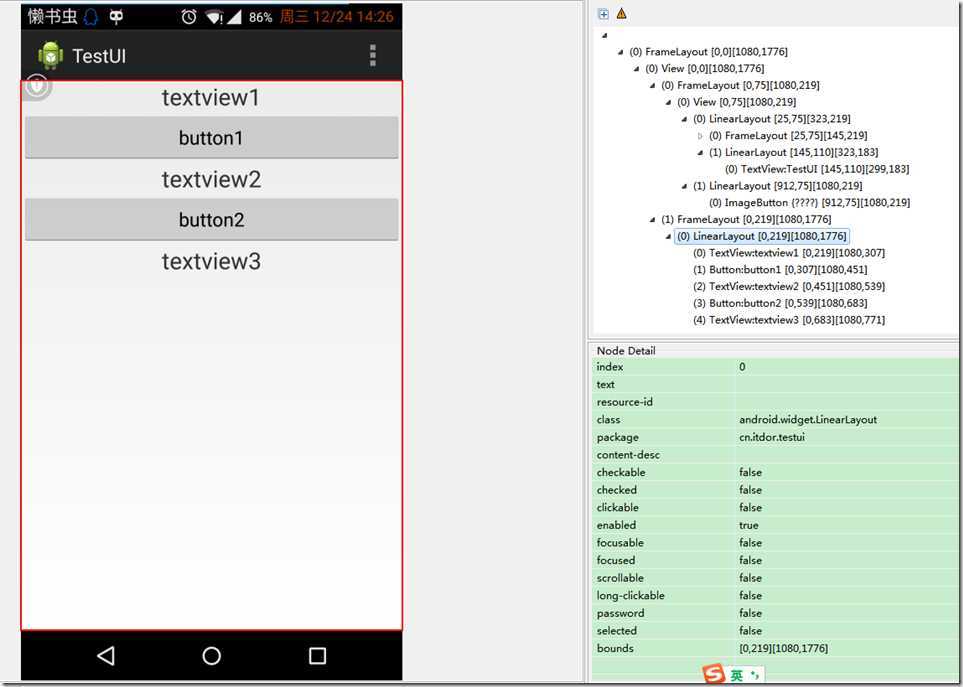Click the Expand All plus icon
The width and height of the screenshot is (963, 687).
[603, 14]
